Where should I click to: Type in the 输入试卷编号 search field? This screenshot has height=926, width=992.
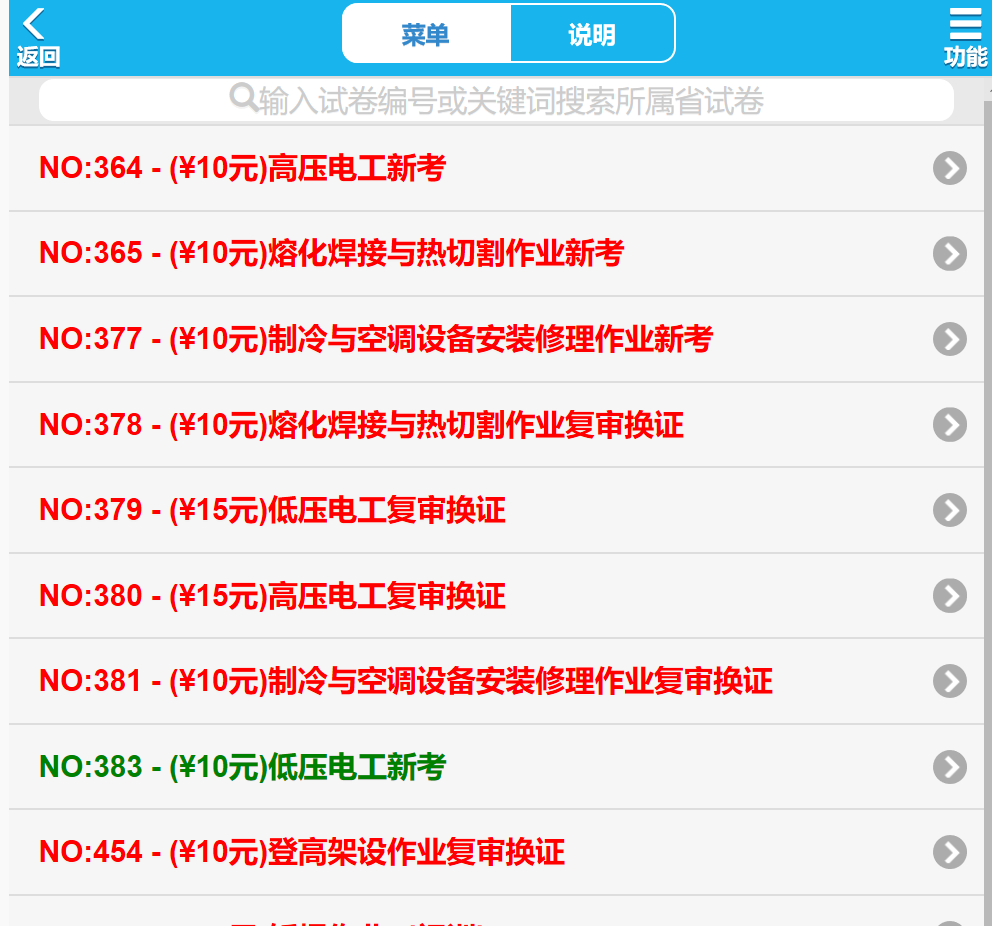(510, 101)
